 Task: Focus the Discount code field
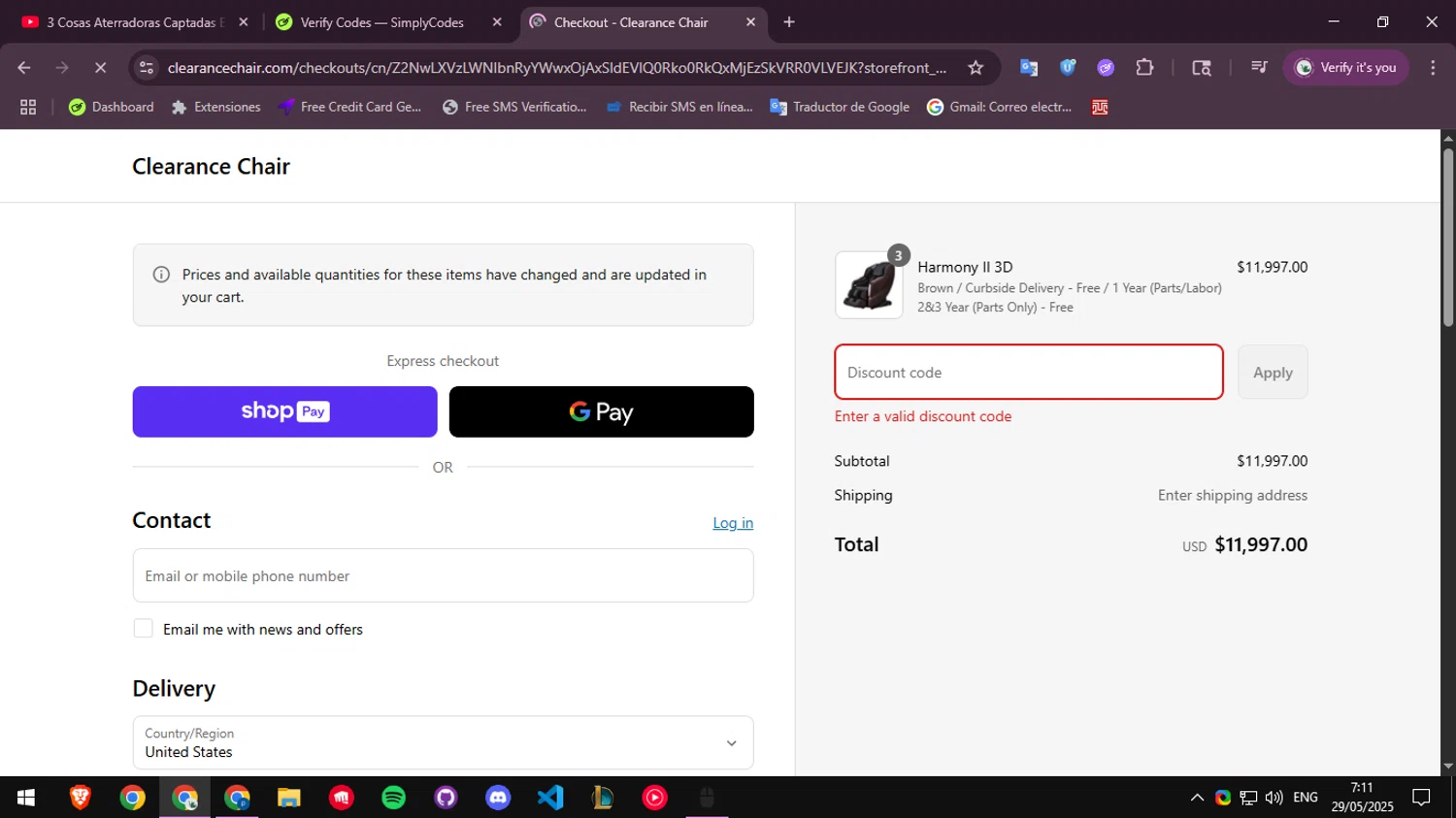tap(1029, 372)
